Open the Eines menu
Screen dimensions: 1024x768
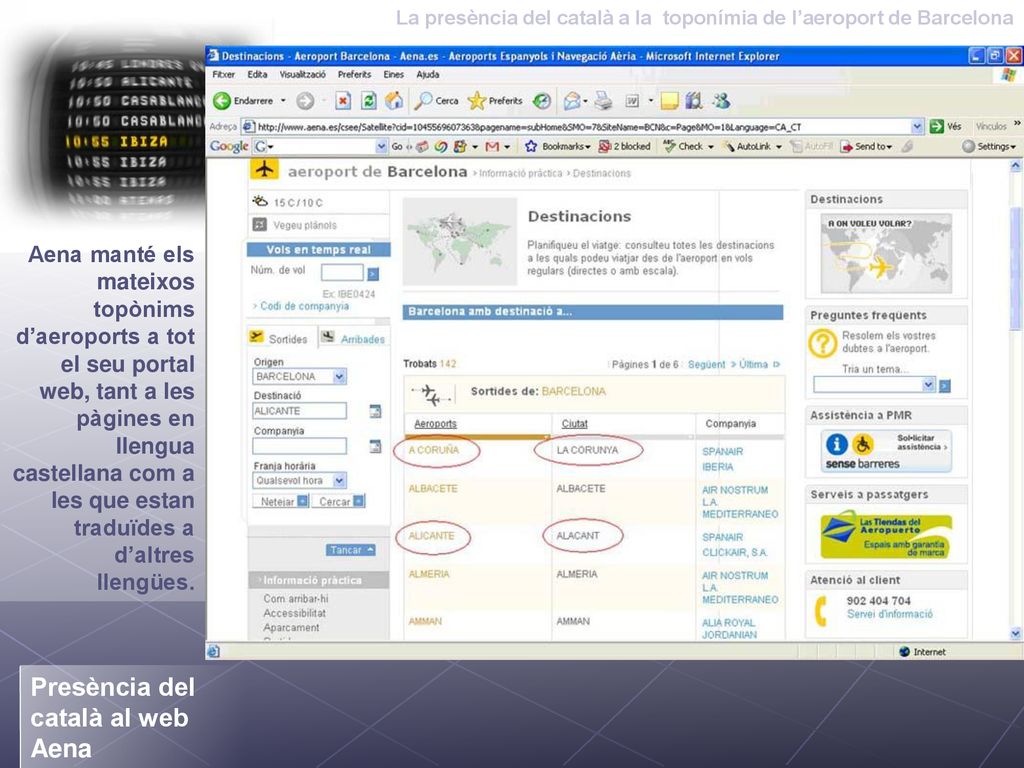pos(393,74)
